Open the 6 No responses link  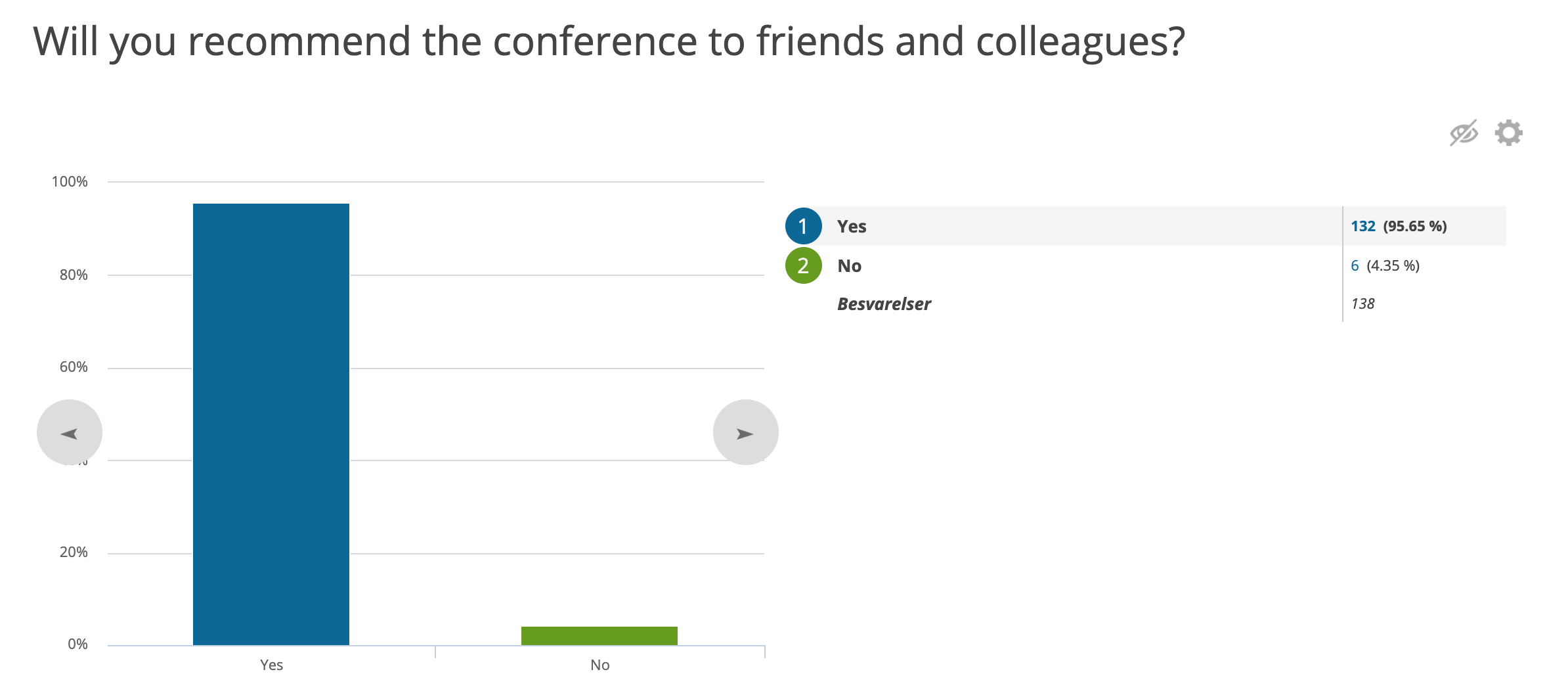[x=1355, y=265]
